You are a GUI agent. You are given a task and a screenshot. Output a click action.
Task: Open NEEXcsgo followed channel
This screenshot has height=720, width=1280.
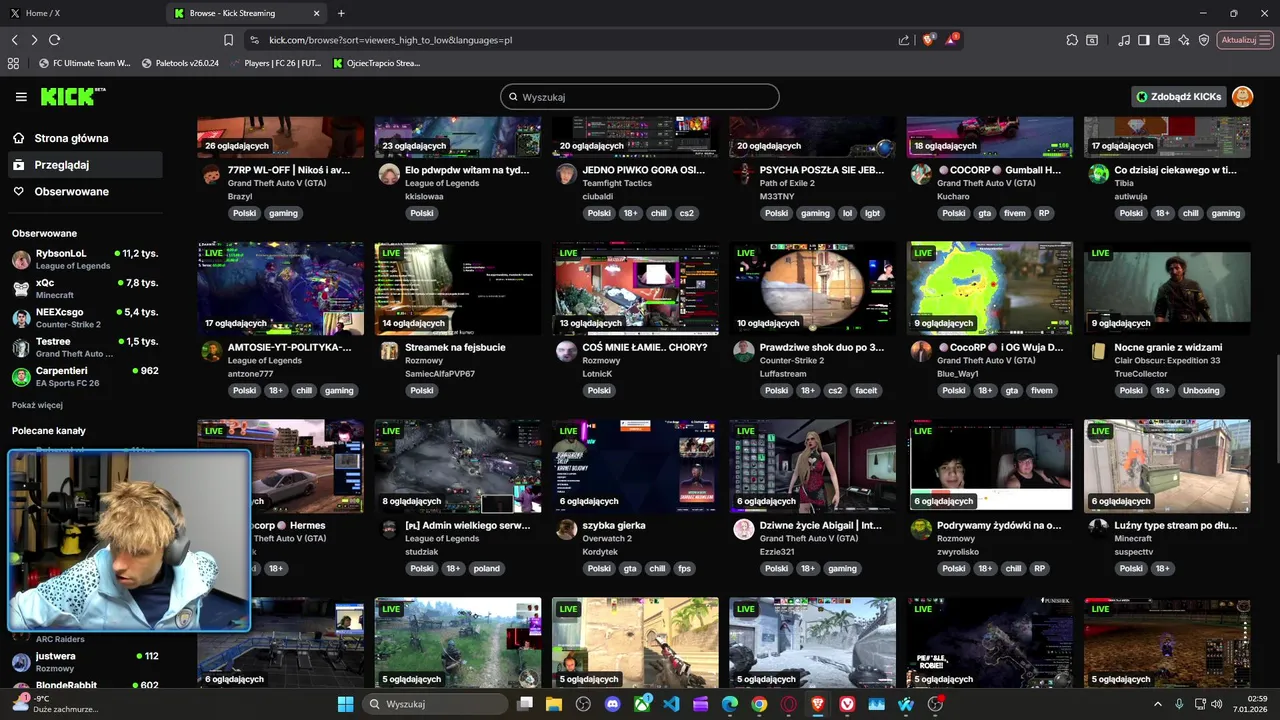[x=85, y=317]
